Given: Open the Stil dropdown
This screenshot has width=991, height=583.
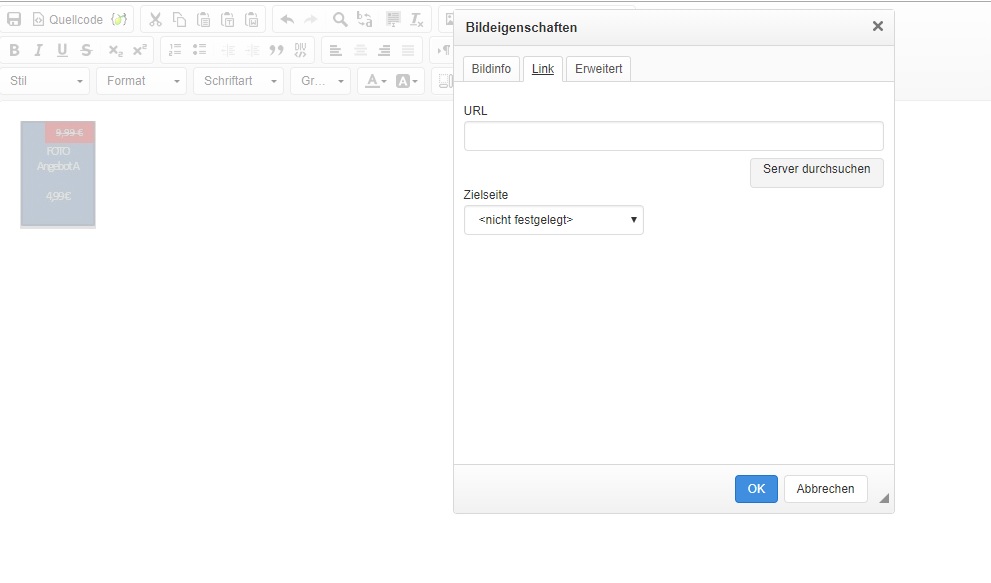Looking at the screenshot, I should click(x=46, y=81).
